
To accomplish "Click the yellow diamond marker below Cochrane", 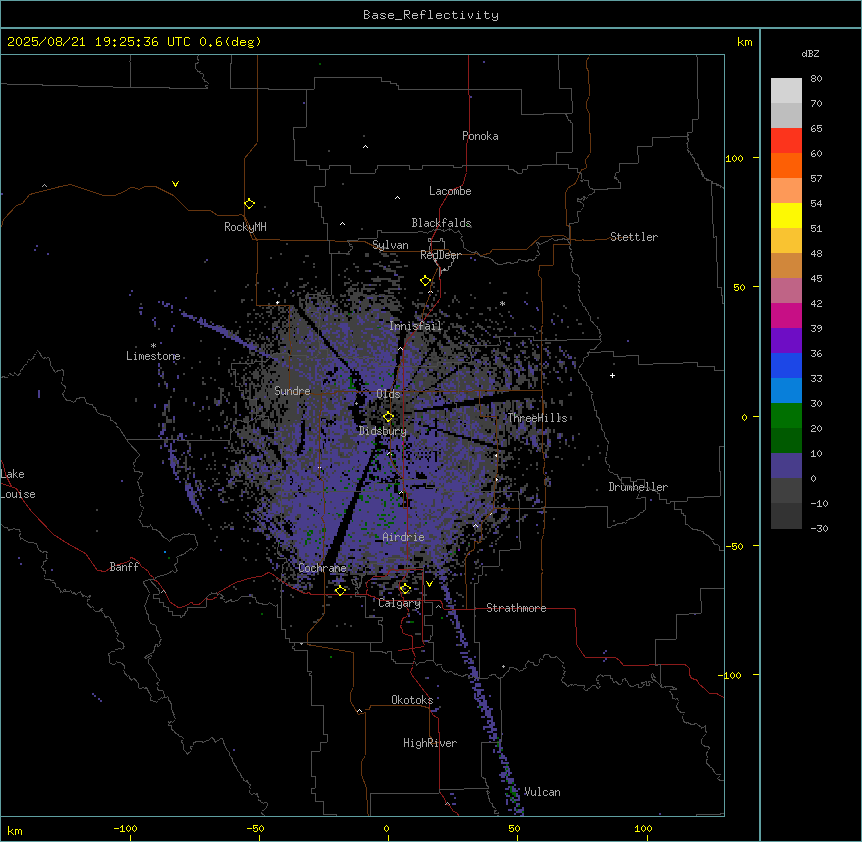I will [340, 591].
